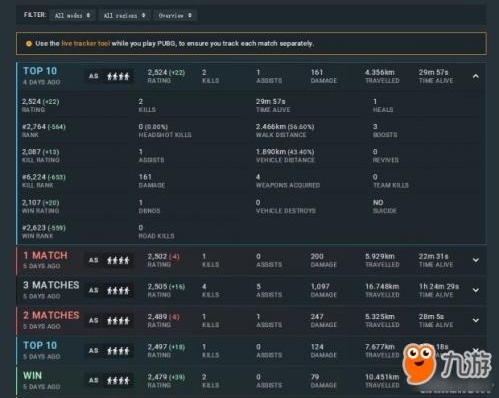This screenshot has width=499, height=398.
Task: Click the orange info icon in the notice banner
Action: [29, 43]
